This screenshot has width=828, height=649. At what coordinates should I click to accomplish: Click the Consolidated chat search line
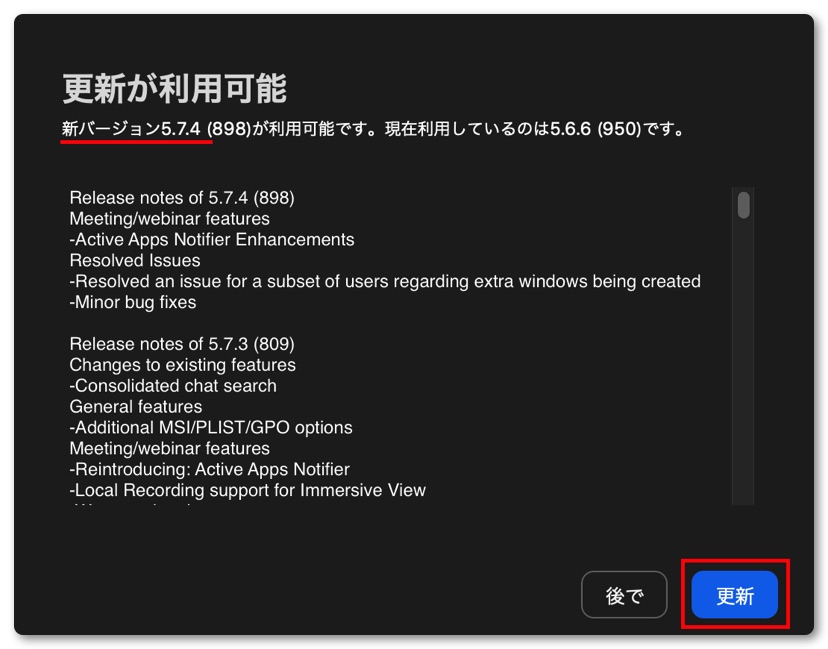pos(173,385)
